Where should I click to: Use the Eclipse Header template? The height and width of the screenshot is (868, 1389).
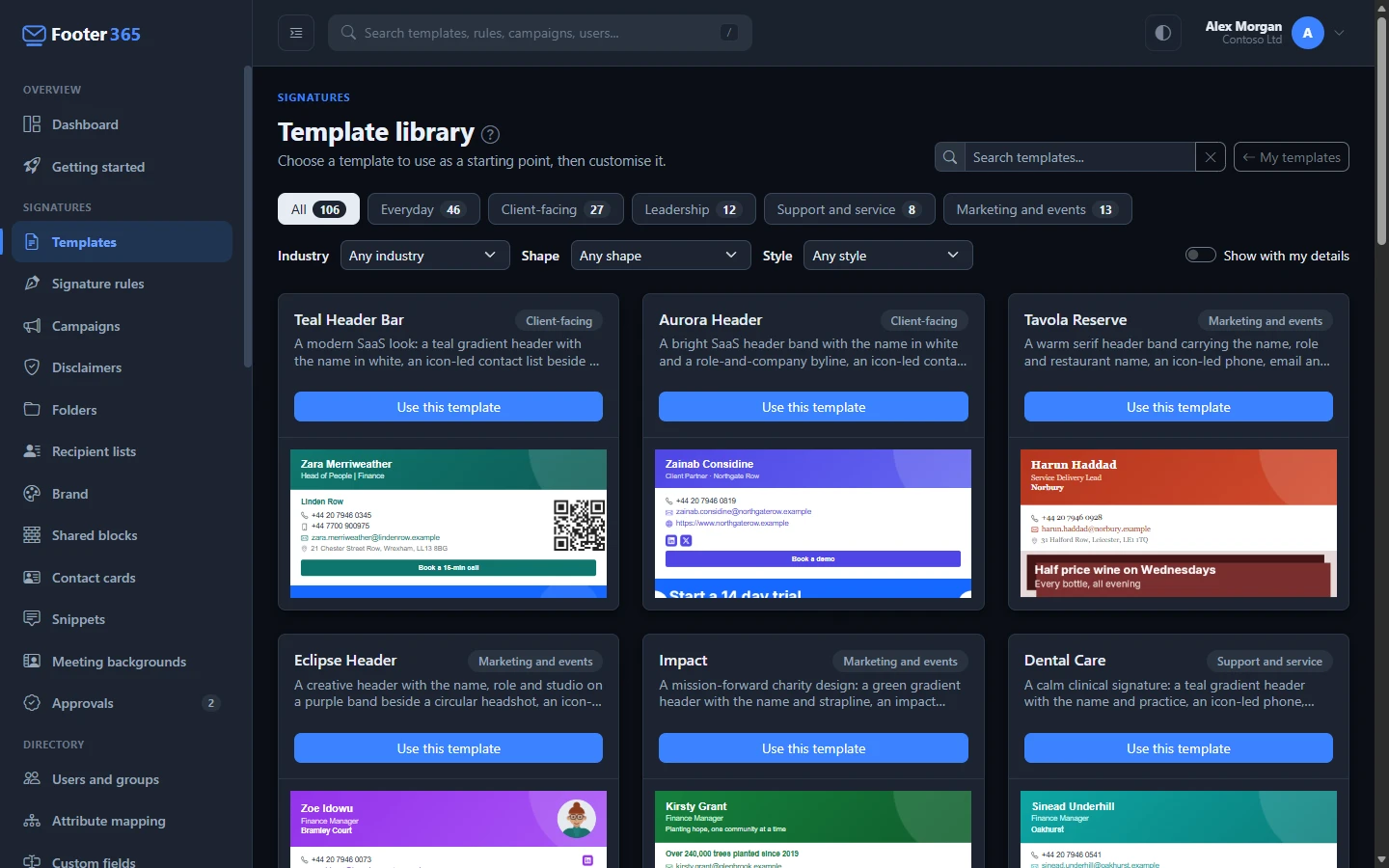449,748
